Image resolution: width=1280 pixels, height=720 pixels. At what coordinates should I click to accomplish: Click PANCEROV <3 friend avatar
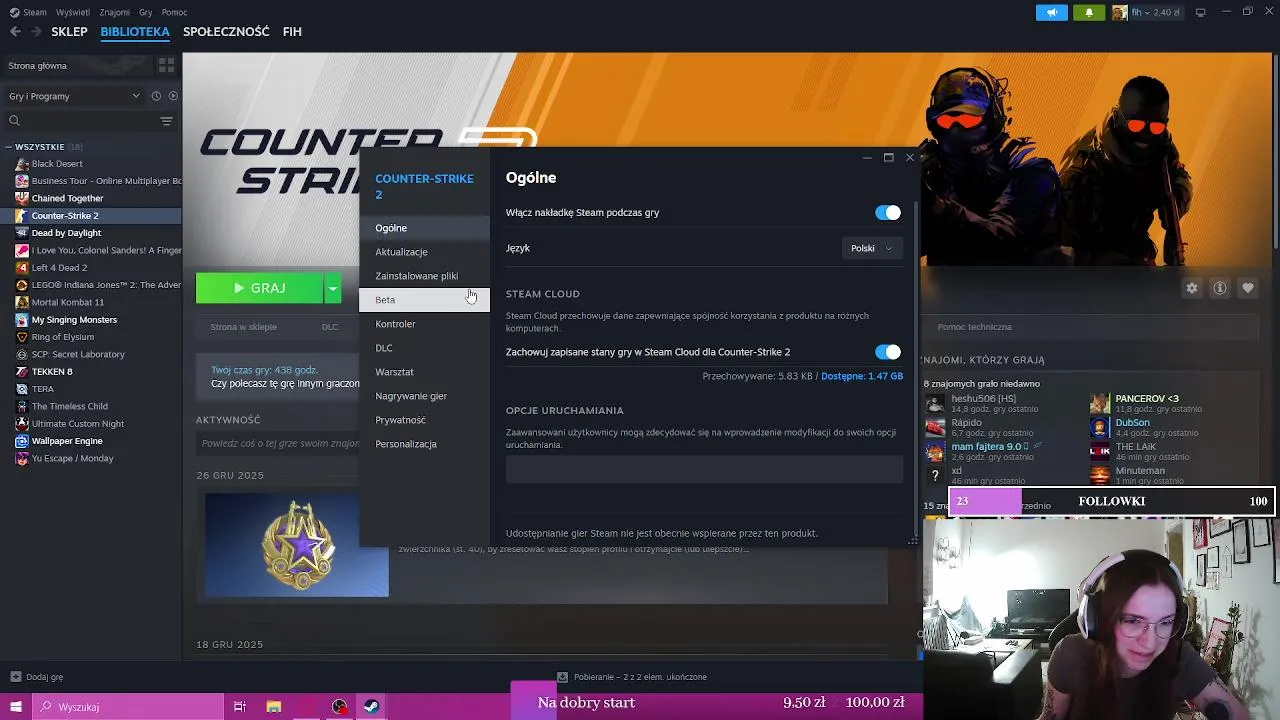pos(1100,404)
